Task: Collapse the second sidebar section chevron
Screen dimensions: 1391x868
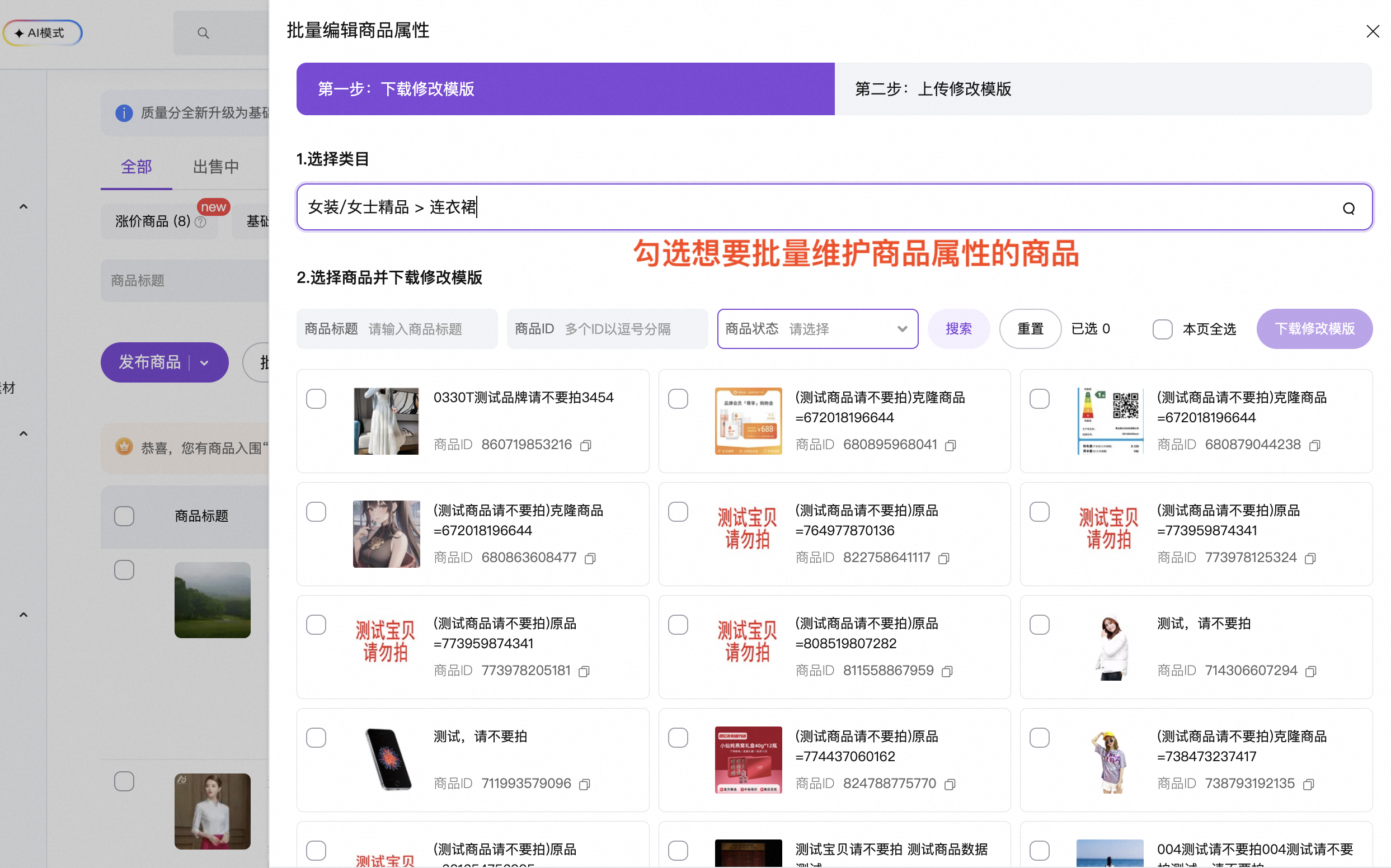Action: (24, 433)
